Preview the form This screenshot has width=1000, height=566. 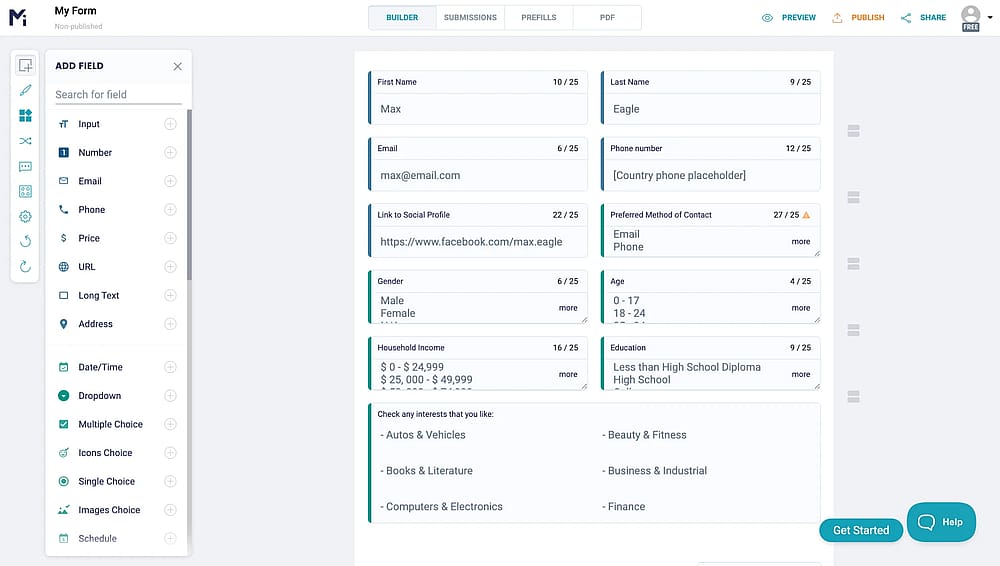pyautogui.click(x=789, y=18)
